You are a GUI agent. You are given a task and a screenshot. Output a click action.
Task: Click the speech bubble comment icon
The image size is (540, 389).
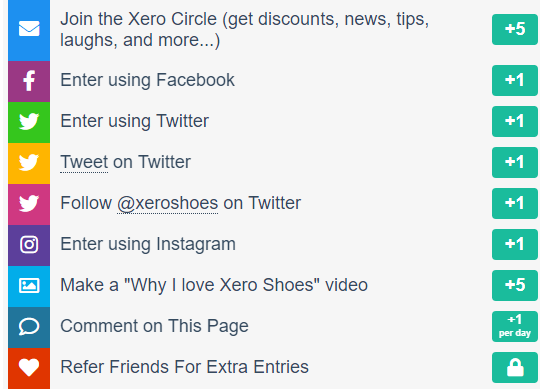[x=29, y=327]
